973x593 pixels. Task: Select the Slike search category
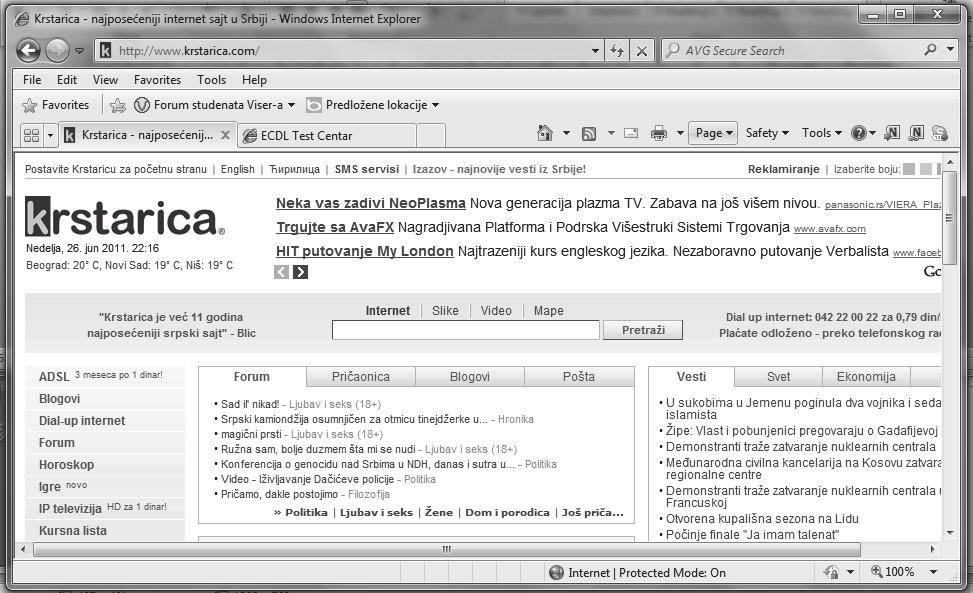click(x=445, y=311)
